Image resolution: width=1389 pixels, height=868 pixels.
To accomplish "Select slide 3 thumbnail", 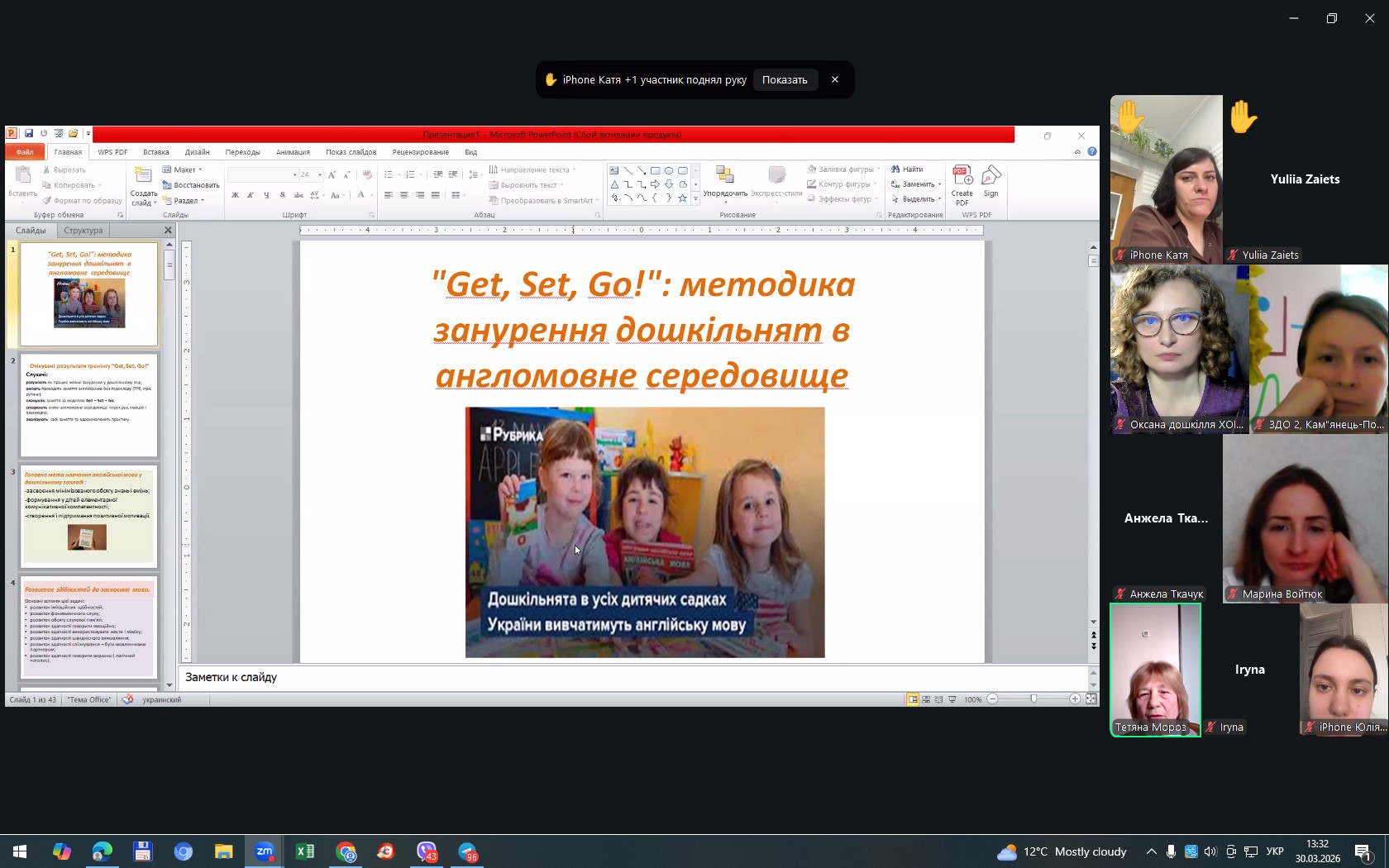I will tap(89, 516).
